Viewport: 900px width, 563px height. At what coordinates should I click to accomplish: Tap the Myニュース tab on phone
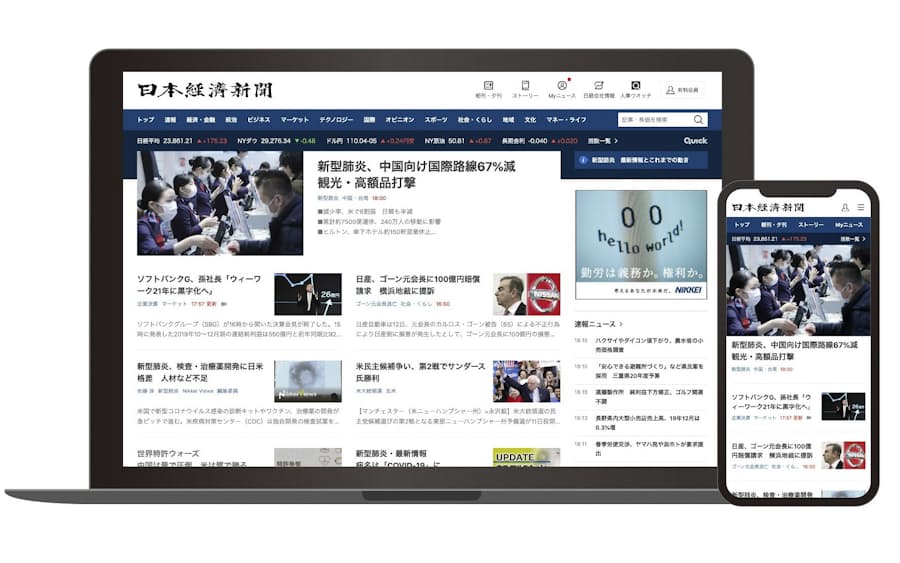tap(849, 225)
